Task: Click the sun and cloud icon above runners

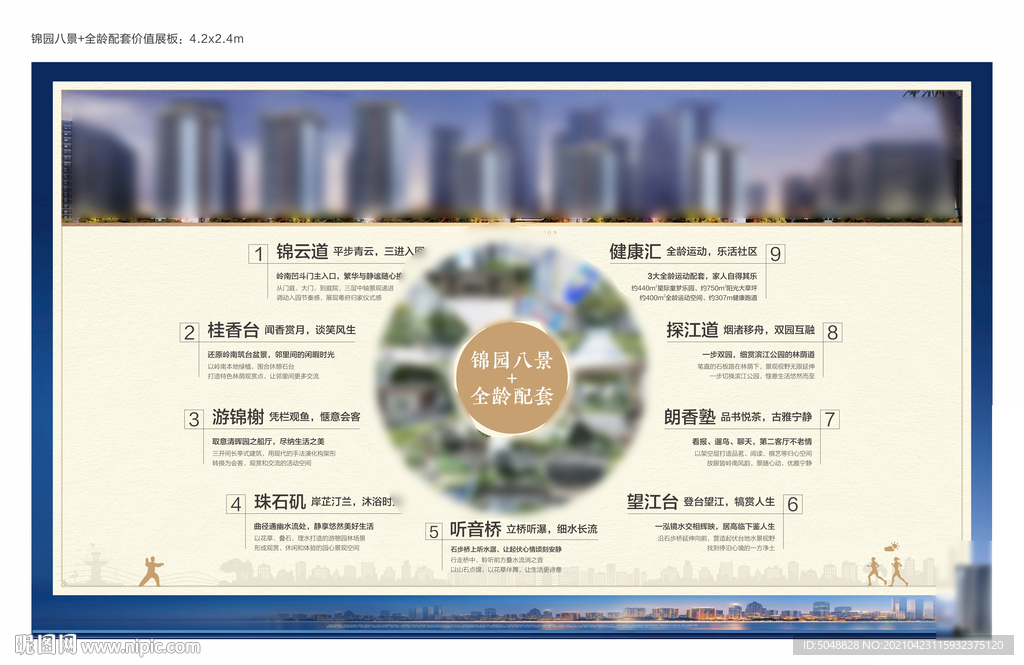Action: (891, 547)
